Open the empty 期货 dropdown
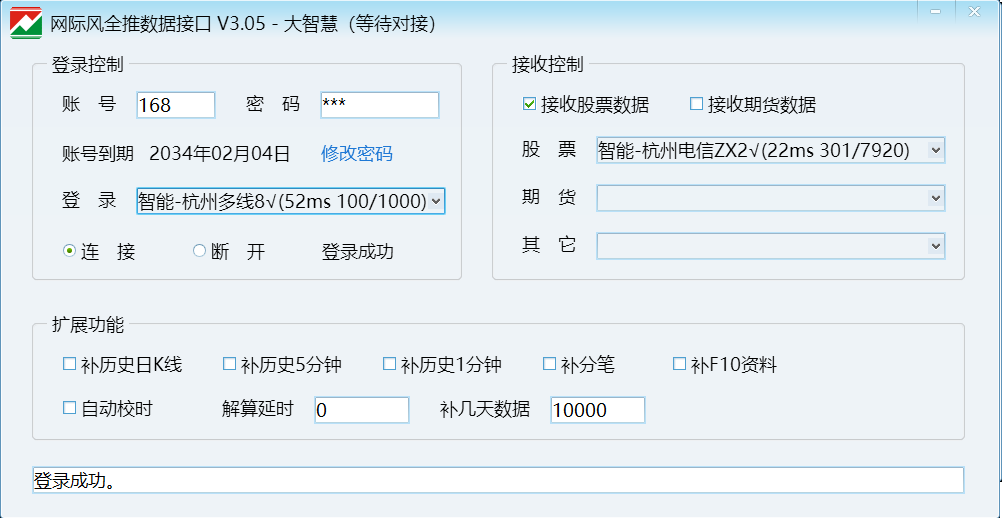The height and width of the screenshot is (518, 1003). coord(771,198)
